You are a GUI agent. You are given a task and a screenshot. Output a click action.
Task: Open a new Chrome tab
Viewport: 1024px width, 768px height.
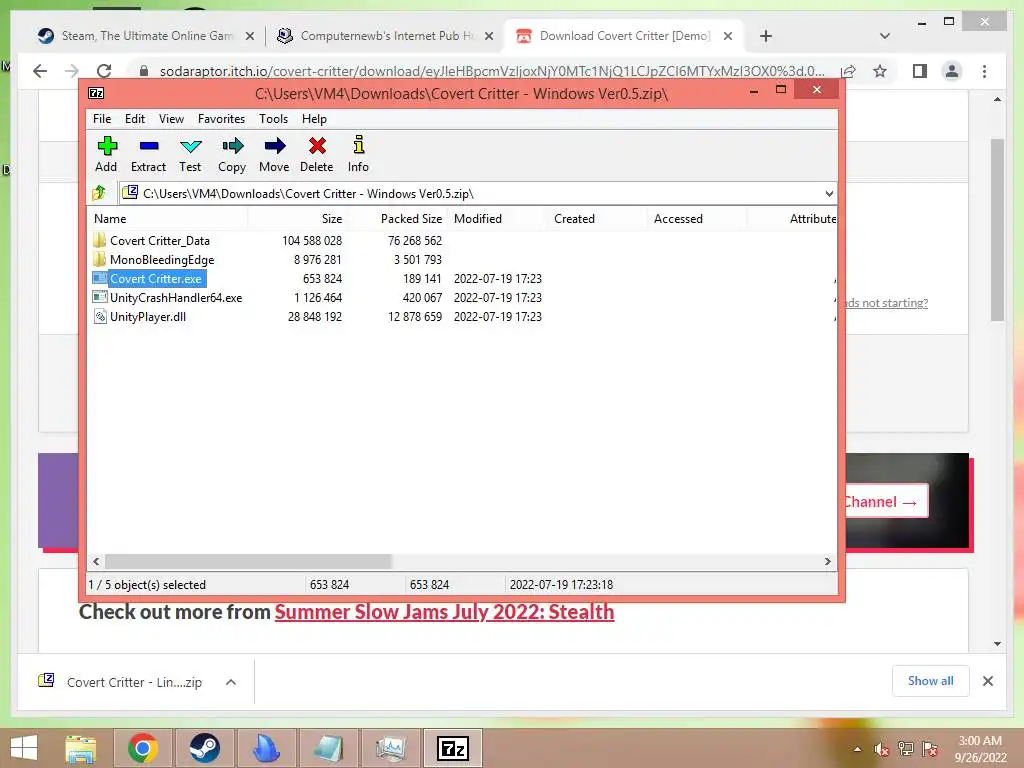tap(766, 36)
